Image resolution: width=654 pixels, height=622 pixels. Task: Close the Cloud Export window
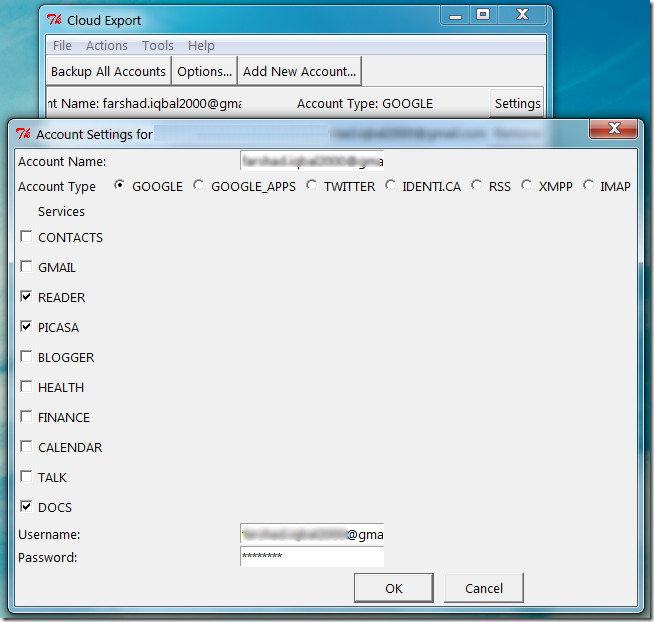click(522, 15)
